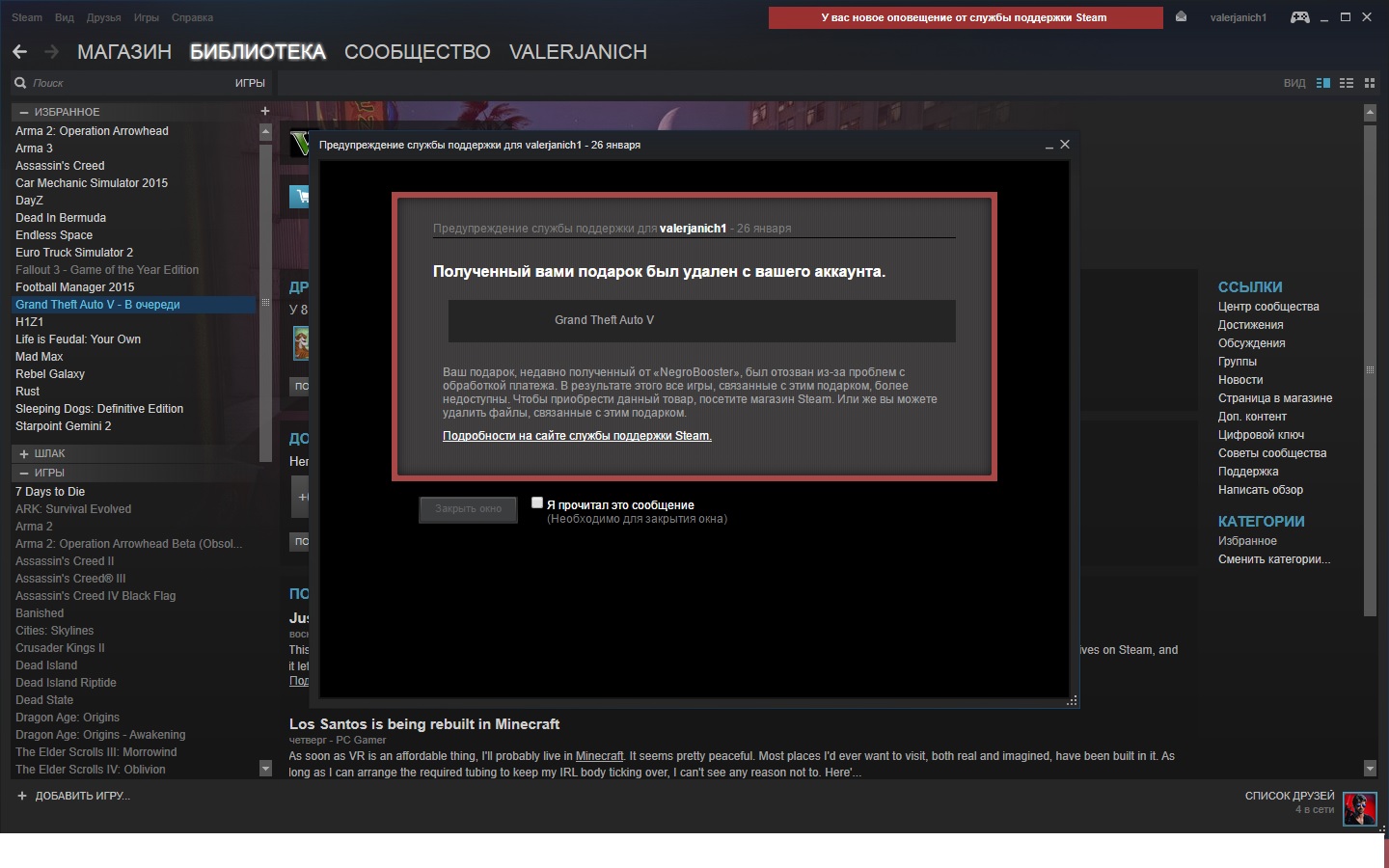The image size is (1389, 868).
Task: Click Grand Theft Auto V item in dialog
Action: [701, 320]
